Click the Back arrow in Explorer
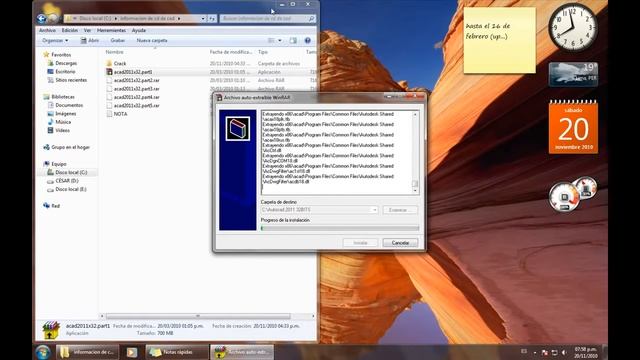Image resolution: width=640 pixels, height=360 pixels. coord(41,18)
